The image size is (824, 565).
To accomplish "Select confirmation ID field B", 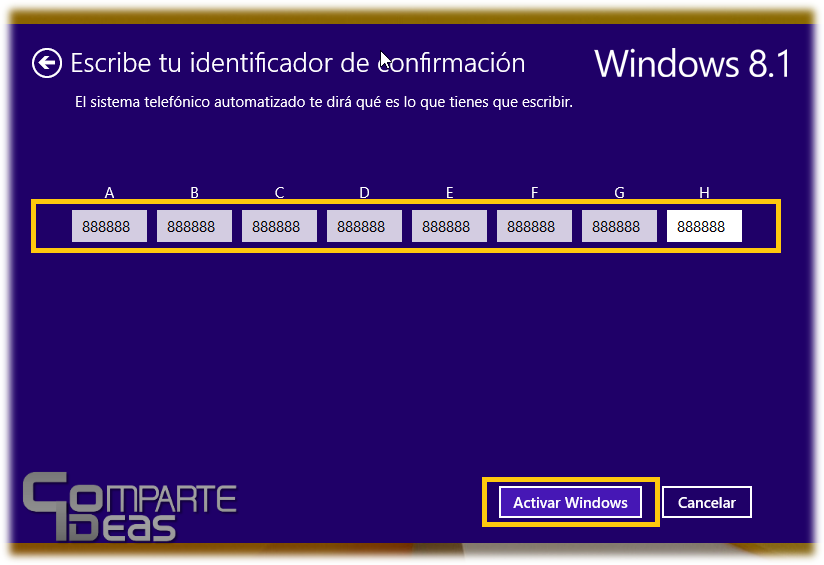I will tap(194, 226).
